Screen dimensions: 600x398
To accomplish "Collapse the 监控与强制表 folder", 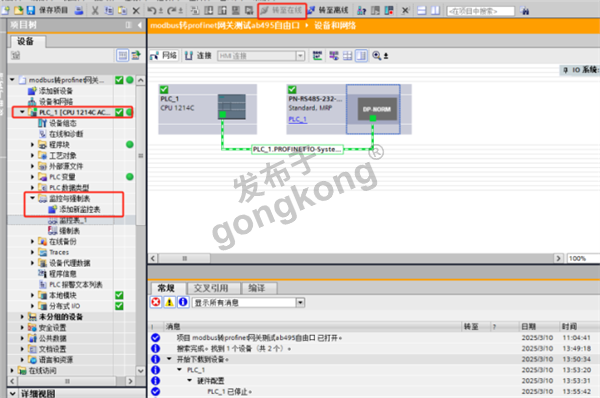I will [x=32, y=198].
